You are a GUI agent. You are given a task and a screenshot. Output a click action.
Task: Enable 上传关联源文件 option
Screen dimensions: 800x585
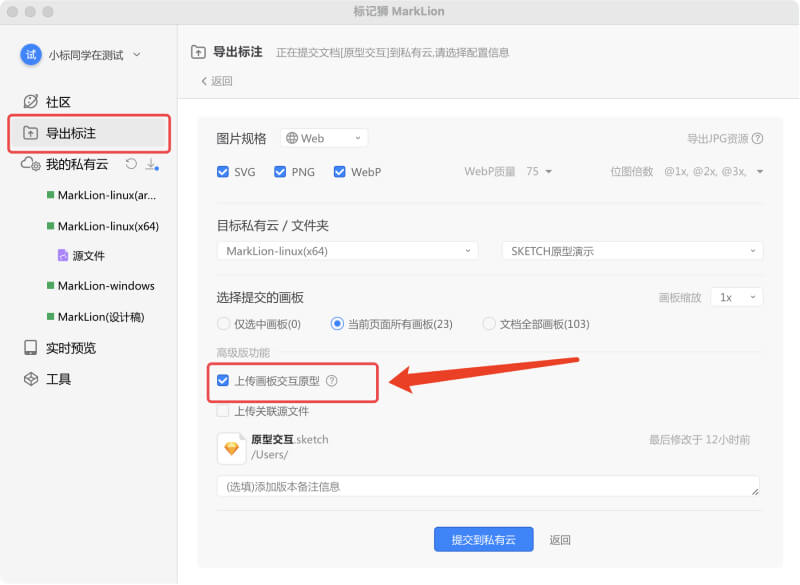[x=223, y=409]
